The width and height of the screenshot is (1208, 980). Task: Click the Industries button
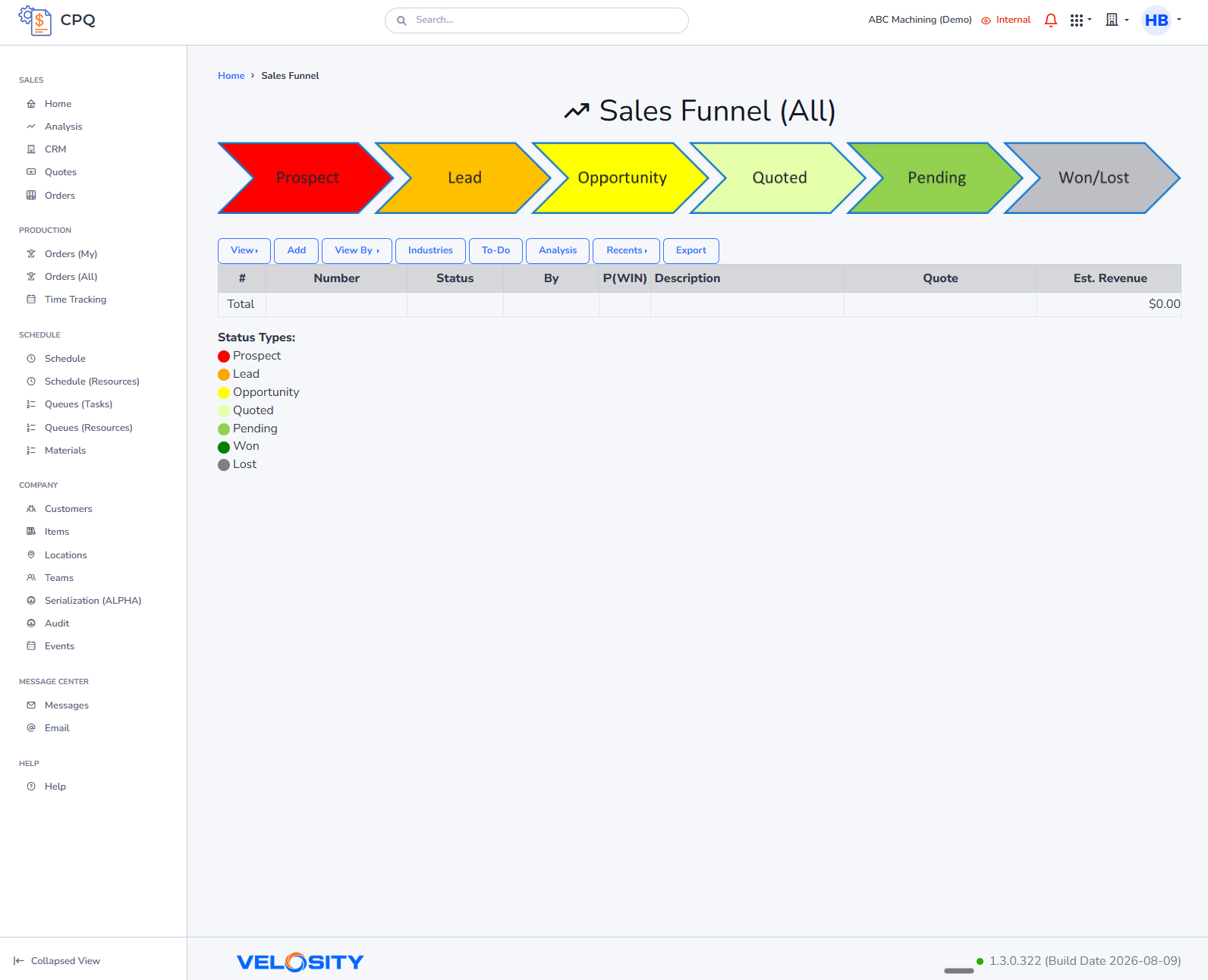pos(430,251)
